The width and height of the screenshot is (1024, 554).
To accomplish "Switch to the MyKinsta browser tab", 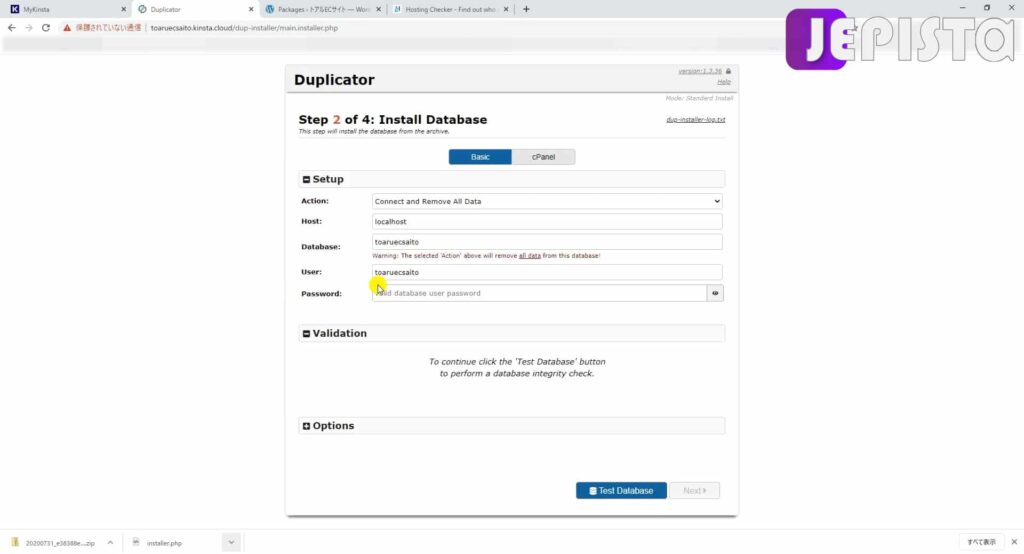I will click(65, 9).
